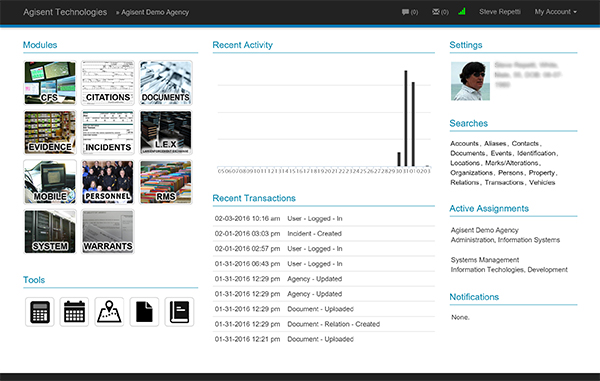Launch the blank document tool
Viewport: 600px width, 381px height.
144,312
